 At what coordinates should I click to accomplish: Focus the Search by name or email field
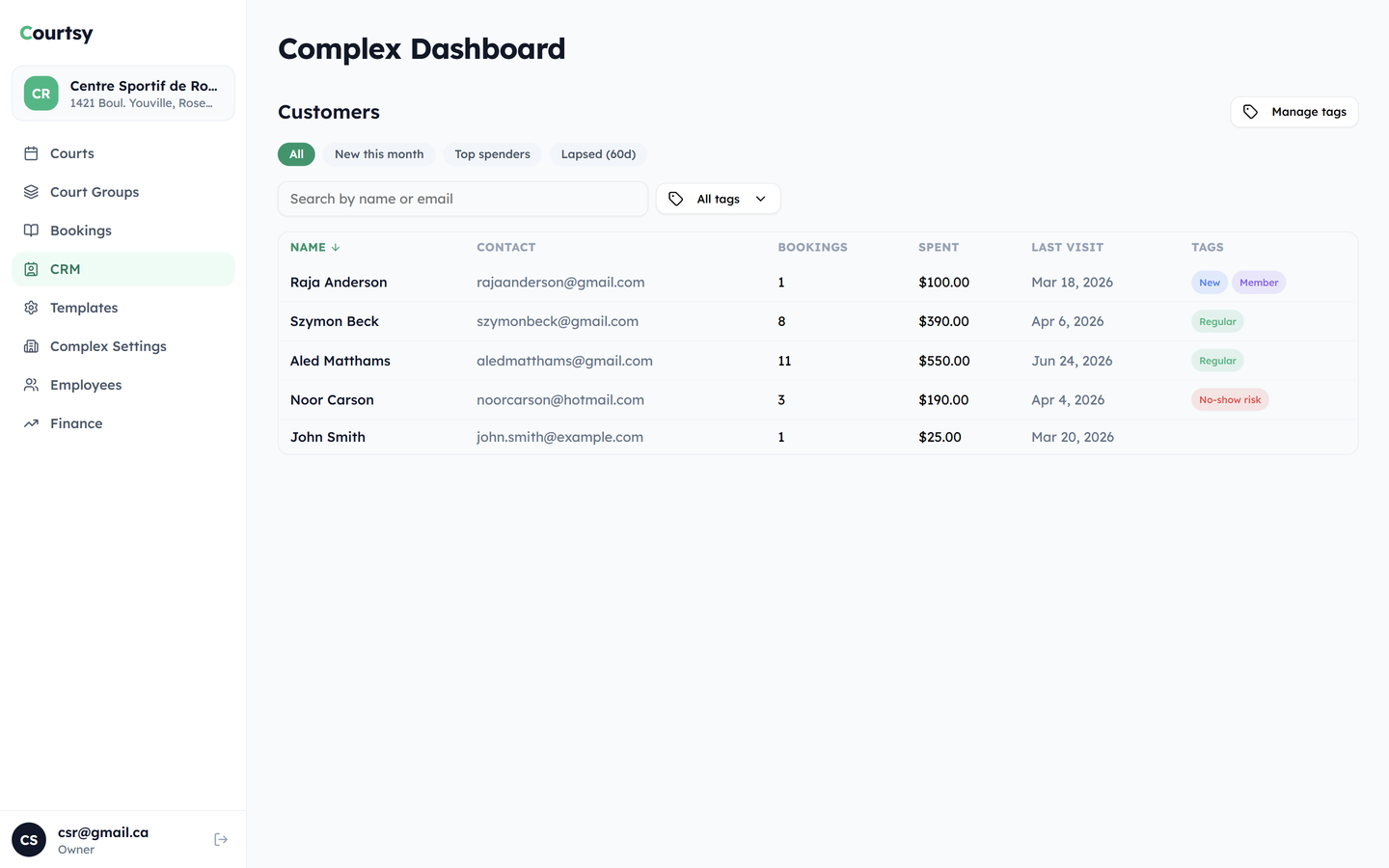tap(463, 199)
